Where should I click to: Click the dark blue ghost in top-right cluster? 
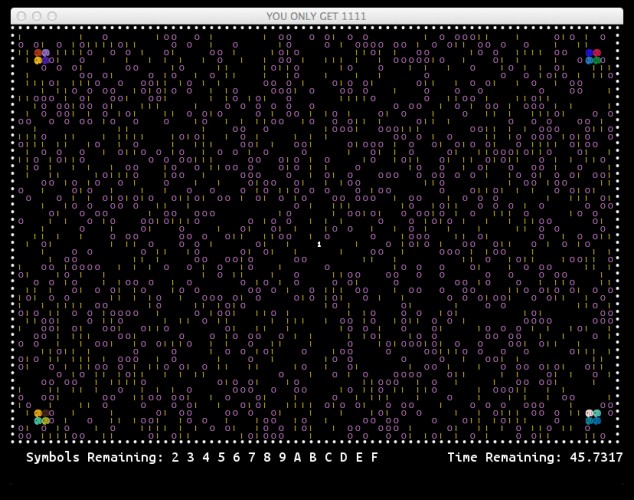tap(589, 53)
